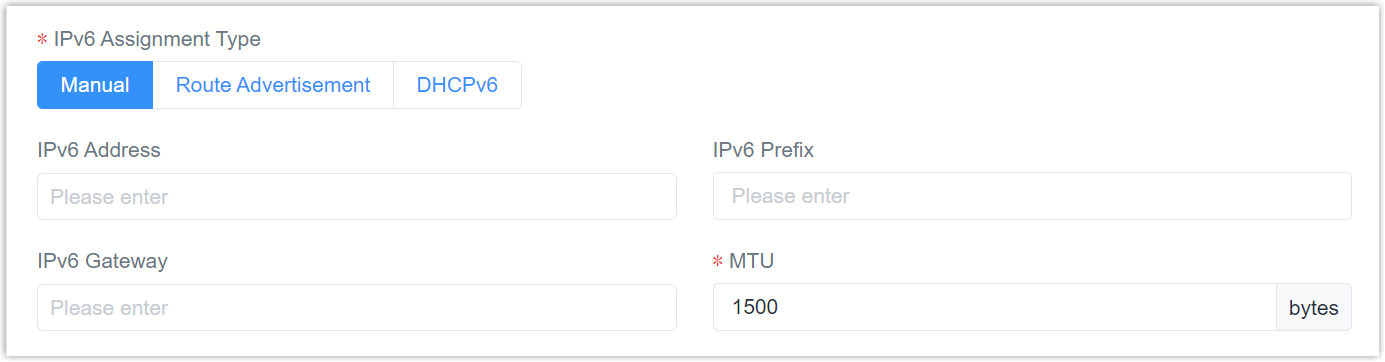Click the bytes unit suffix

[x=1314, y=308]
